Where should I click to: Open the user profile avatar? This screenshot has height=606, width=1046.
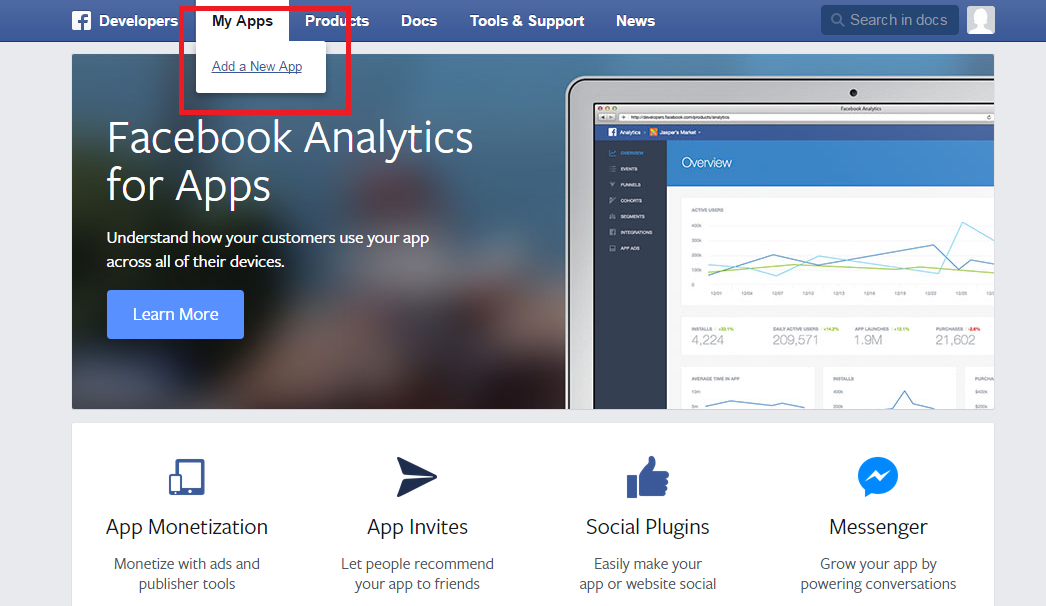click(981, 20)
